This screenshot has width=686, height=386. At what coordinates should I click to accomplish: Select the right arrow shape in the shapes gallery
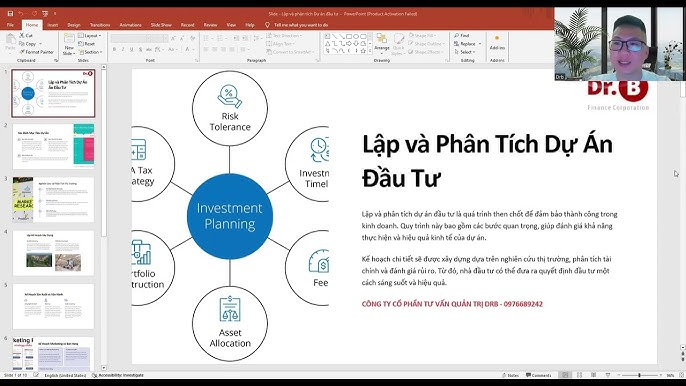click(349, 43)
